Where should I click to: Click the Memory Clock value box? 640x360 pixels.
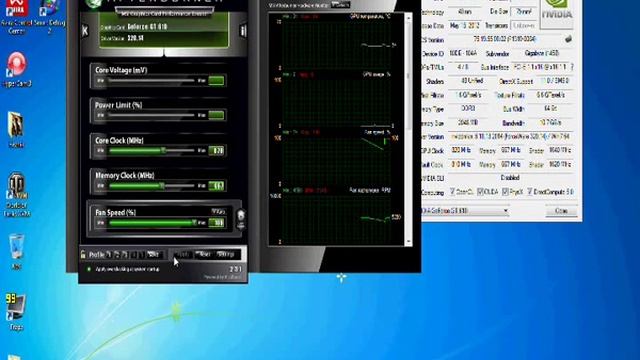216,186
